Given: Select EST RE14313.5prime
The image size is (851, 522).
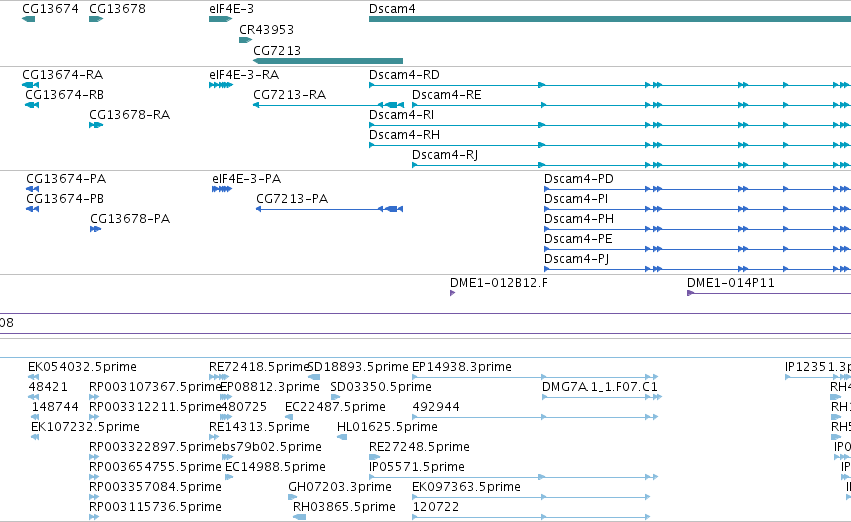Looking at the screenshot, I should pos(259,427).
